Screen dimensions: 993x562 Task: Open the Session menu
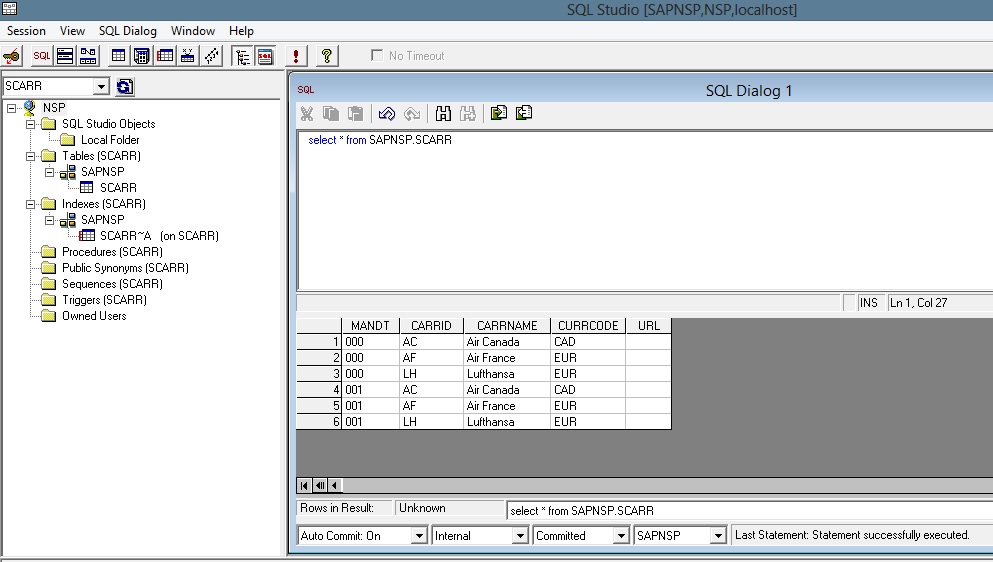[x=26, y=31]
